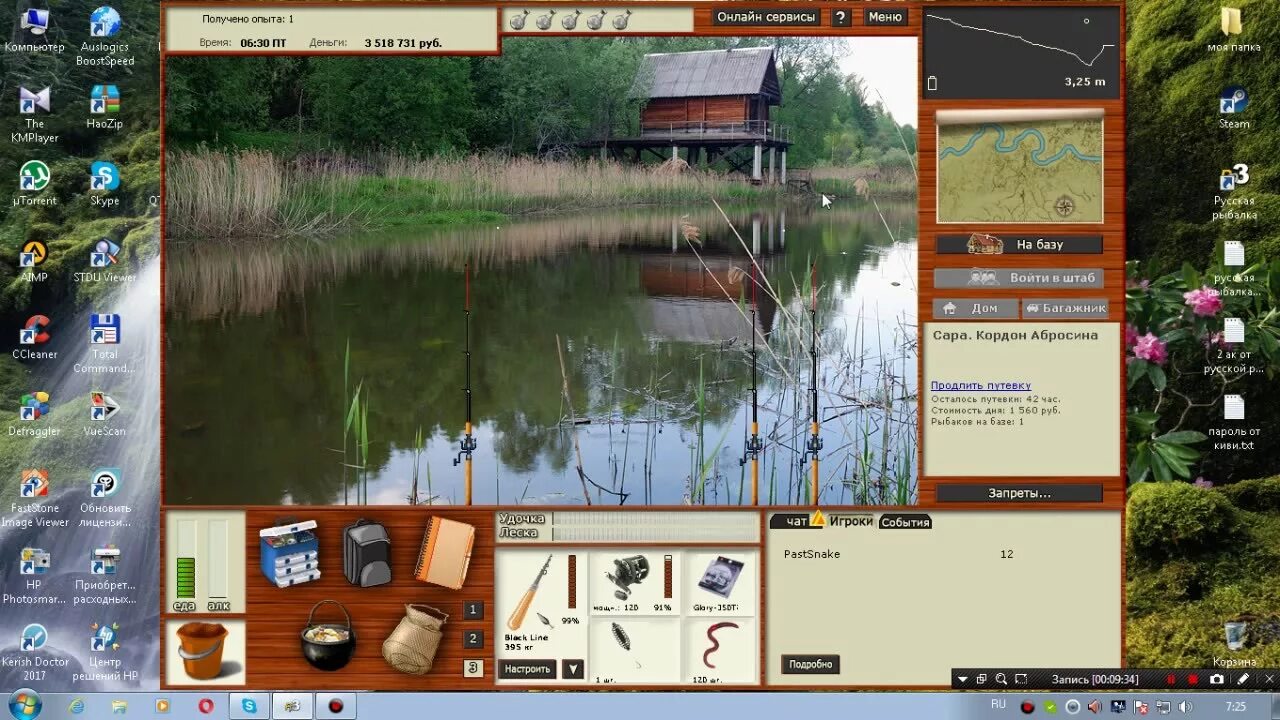Viewport: 1280px width, 720px height.
Task: Click the river map thumbnail
Action: tap(1019, 168)
